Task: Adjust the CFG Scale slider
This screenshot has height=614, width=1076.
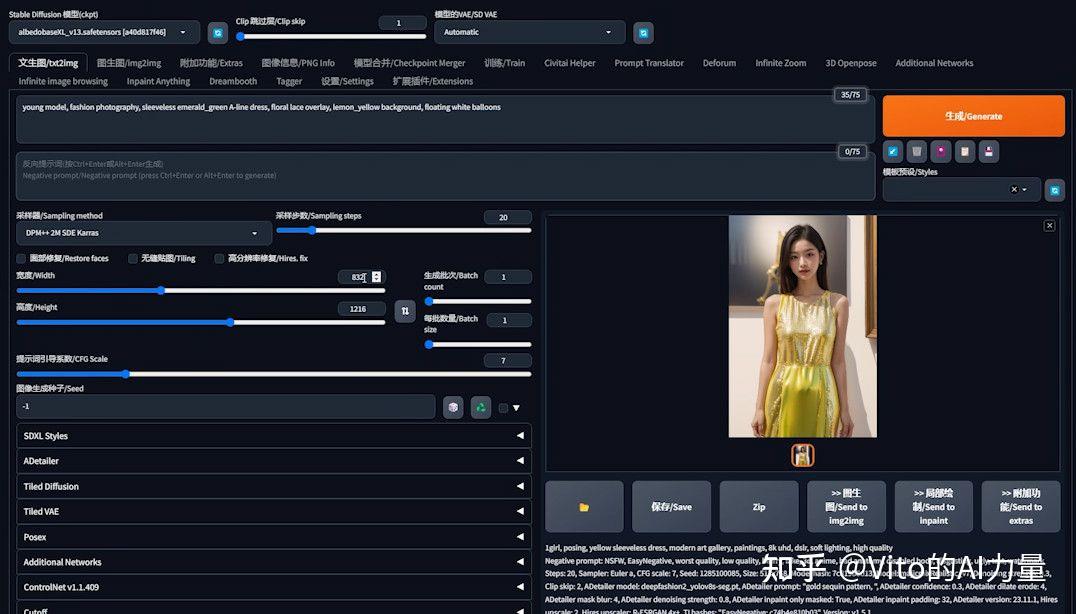Action: click(x=274, y=374)
